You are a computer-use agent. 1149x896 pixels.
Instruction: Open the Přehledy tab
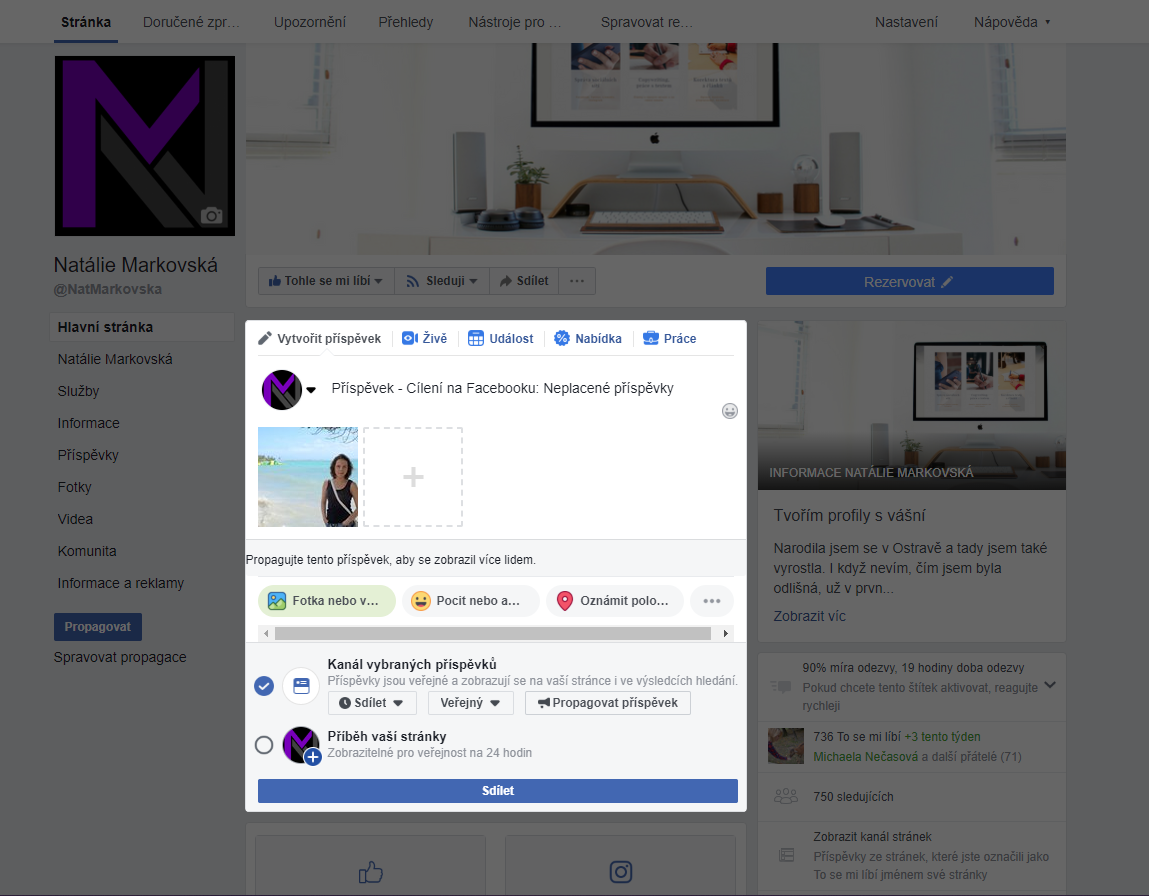click(405, 22)
